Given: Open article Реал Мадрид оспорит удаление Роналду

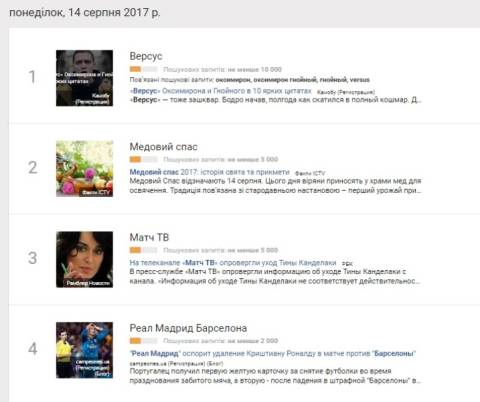Looking at the screenshot, I should (x=272, y=353).
